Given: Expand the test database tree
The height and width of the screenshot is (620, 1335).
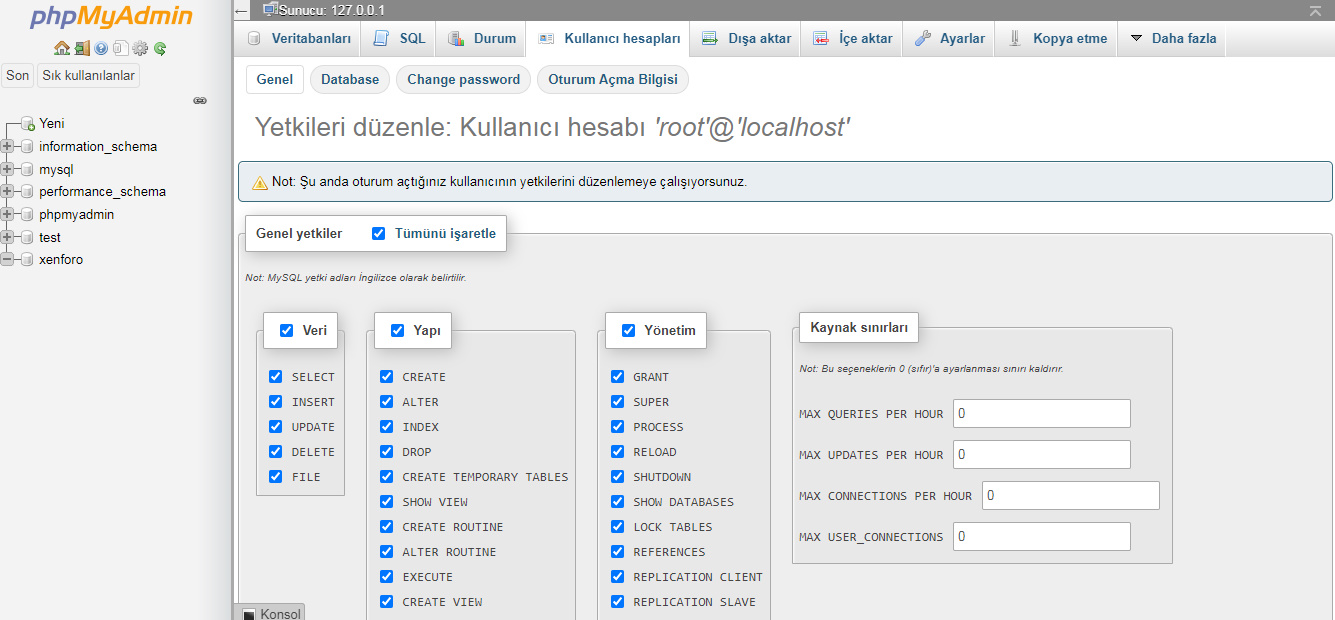Looking at the screenshot, I should (x=7, y=238).
